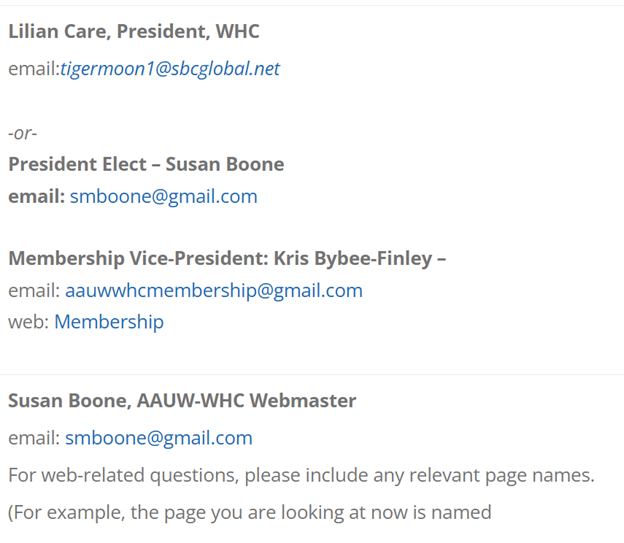Click the Kris Bybee-Finley name
This screenshot has height=543, width=624.
353,258
